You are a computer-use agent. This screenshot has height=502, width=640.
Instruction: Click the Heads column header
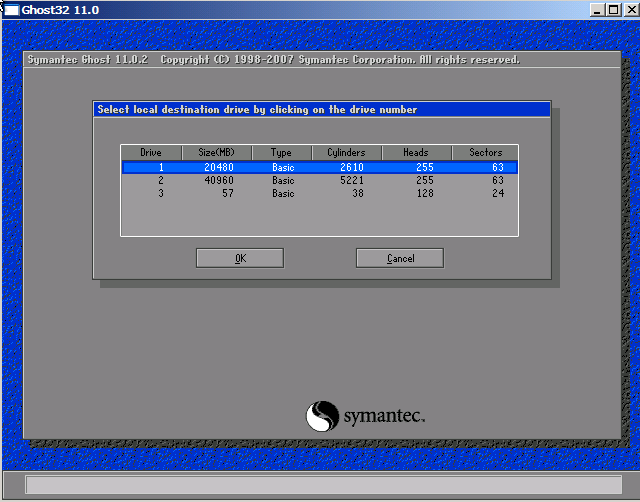pos(416,153)
